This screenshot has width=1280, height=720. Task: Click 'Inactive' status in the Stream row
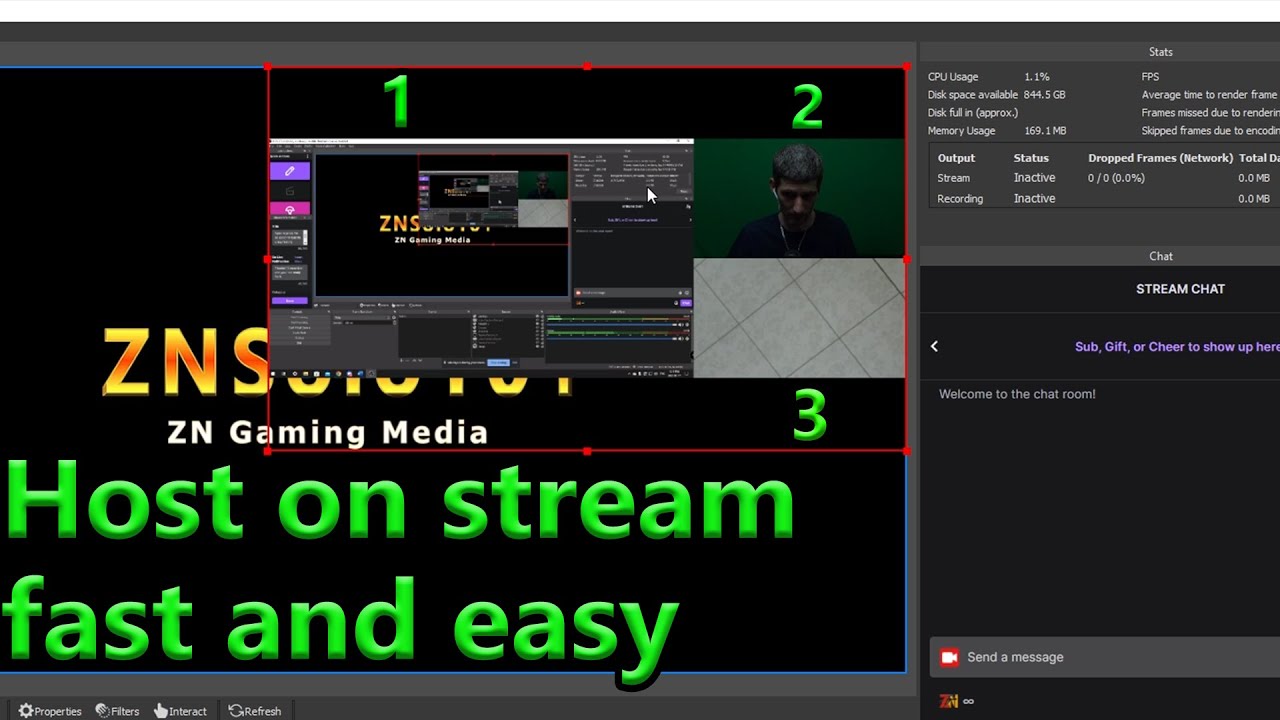pos(1034,178)
